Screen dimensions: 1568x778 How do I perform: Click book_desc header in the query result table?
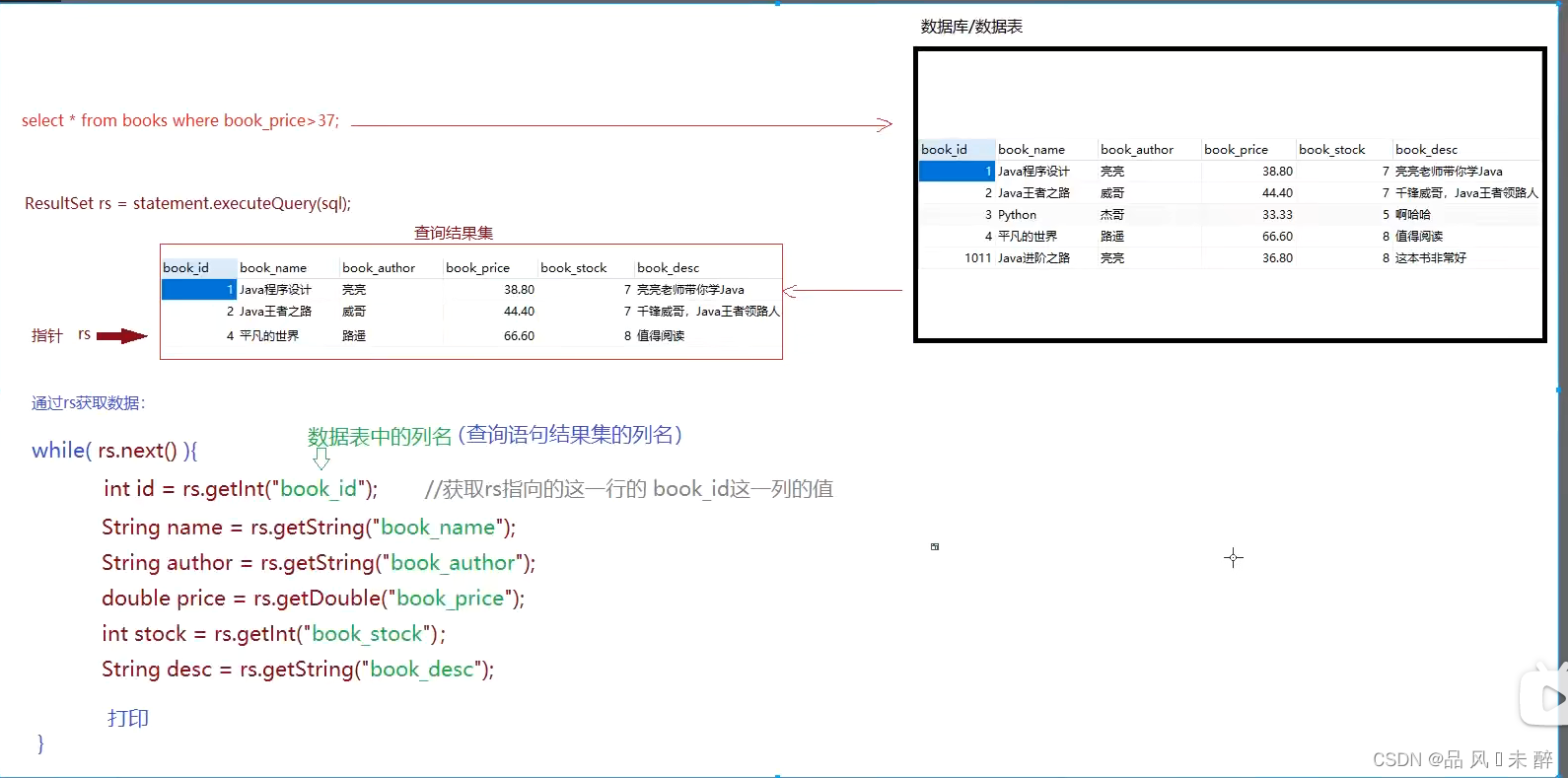coord(668,267)
